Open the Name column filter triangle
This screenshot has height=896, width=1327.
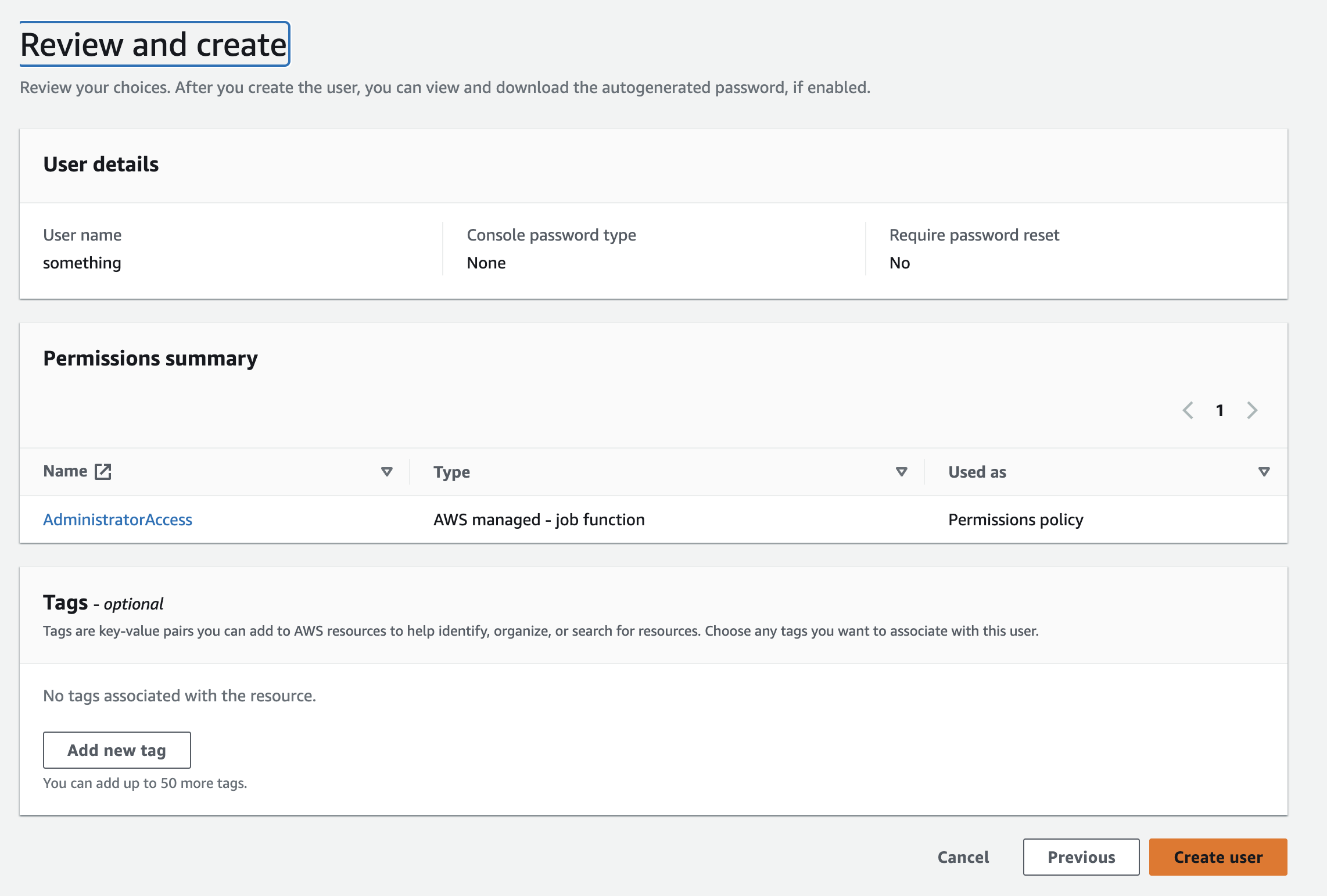(x=386, y=472)
